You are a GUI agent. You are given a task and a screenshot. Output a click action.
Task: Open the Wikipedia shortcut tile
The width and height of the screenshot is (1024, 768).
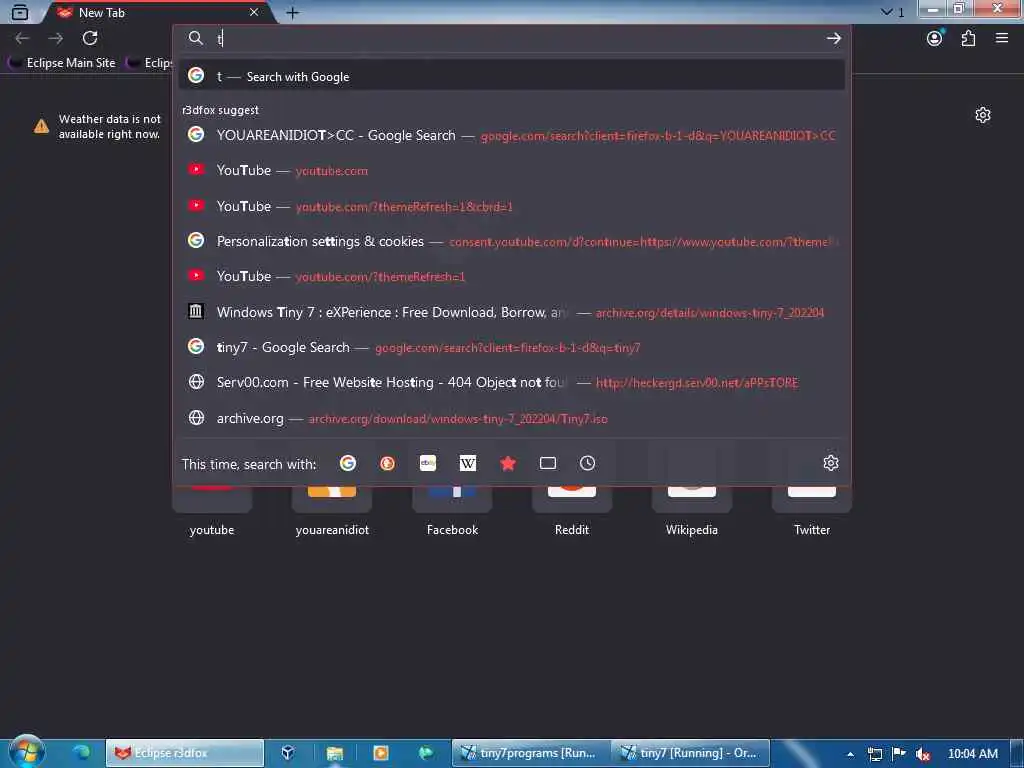coord(692,511)
